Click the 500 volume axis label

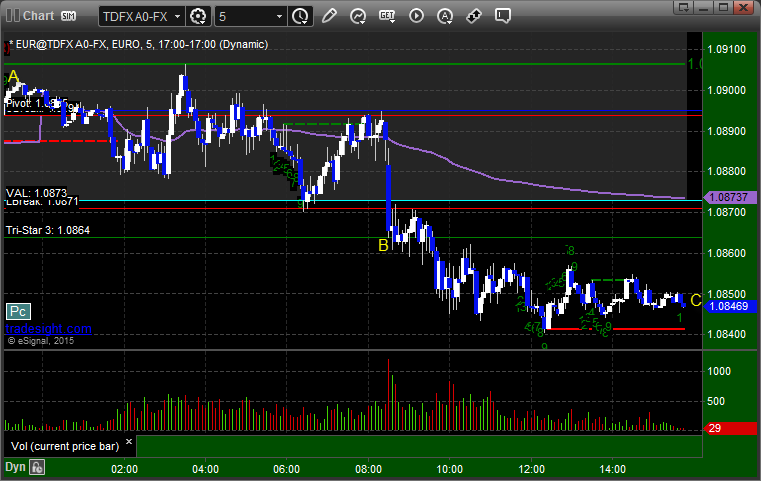tap(716, 401)
